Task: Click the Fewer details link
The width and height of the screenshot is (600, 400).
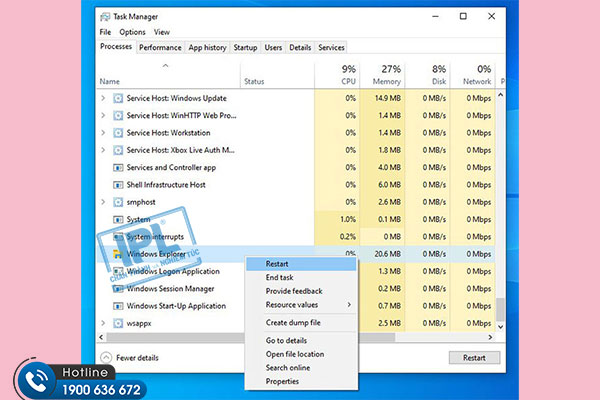Action: click(137, 358)
